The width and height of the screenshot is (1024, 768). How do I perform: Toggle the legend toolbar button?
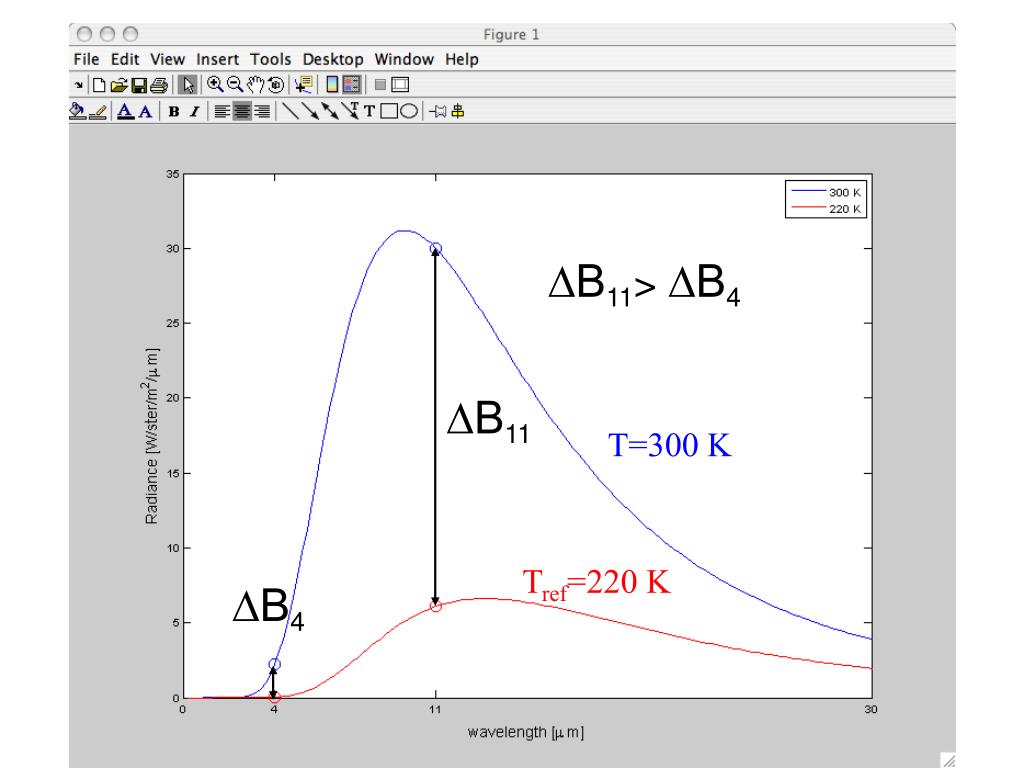click(351, 84)
